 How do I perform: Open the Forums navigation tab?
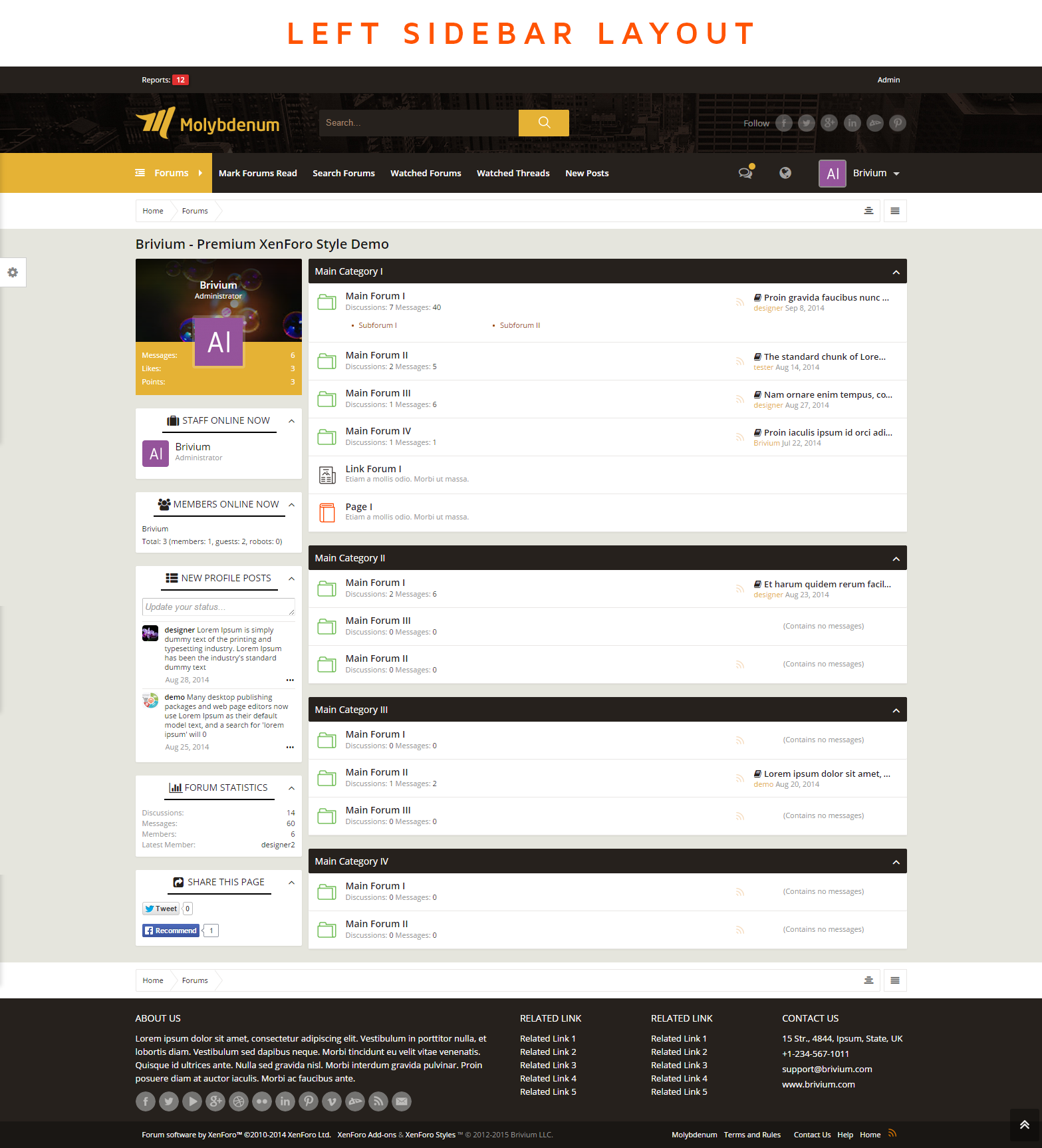[x=172, y=173]
